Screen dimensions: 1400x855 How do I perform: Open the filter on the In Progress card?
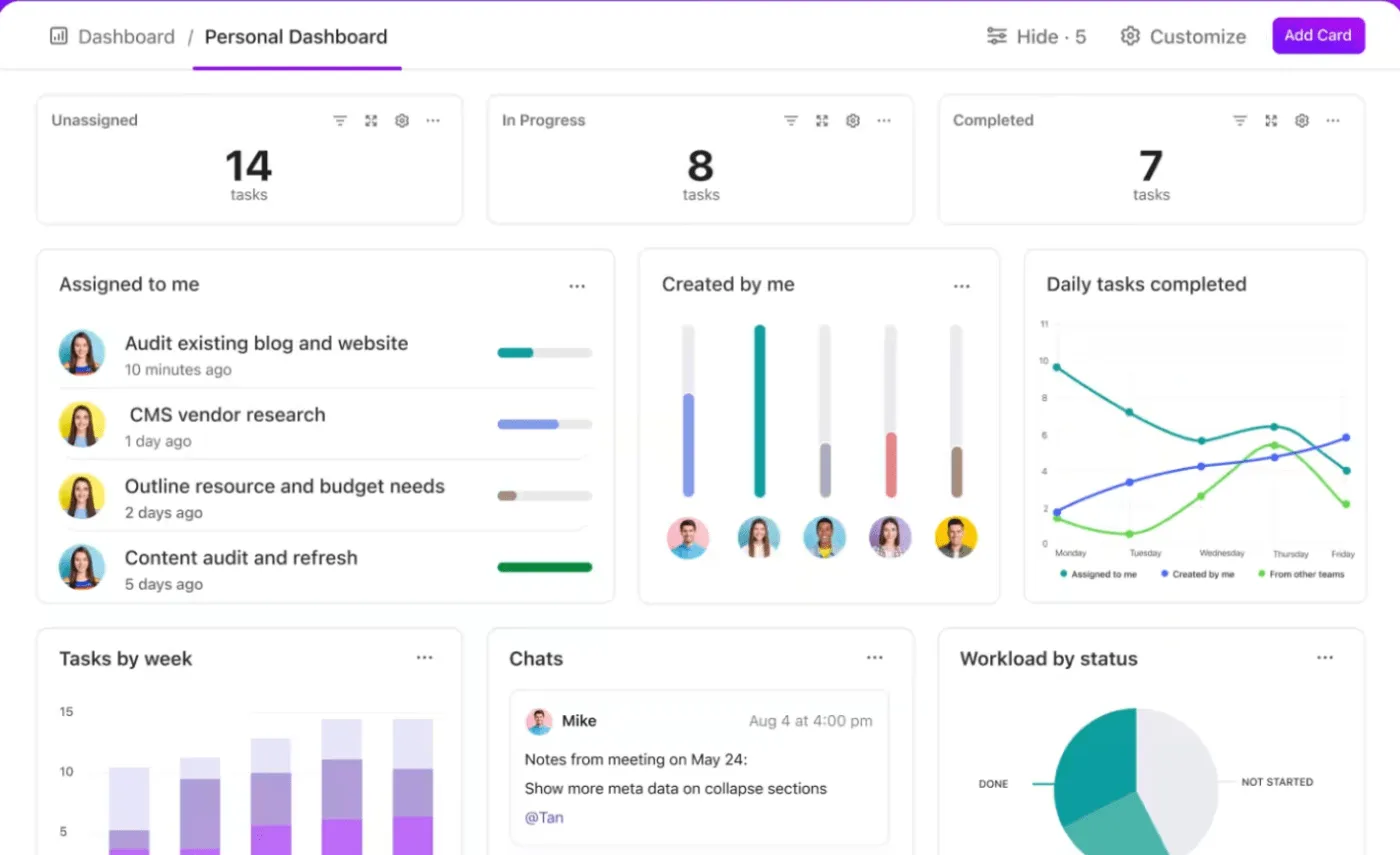790,120
